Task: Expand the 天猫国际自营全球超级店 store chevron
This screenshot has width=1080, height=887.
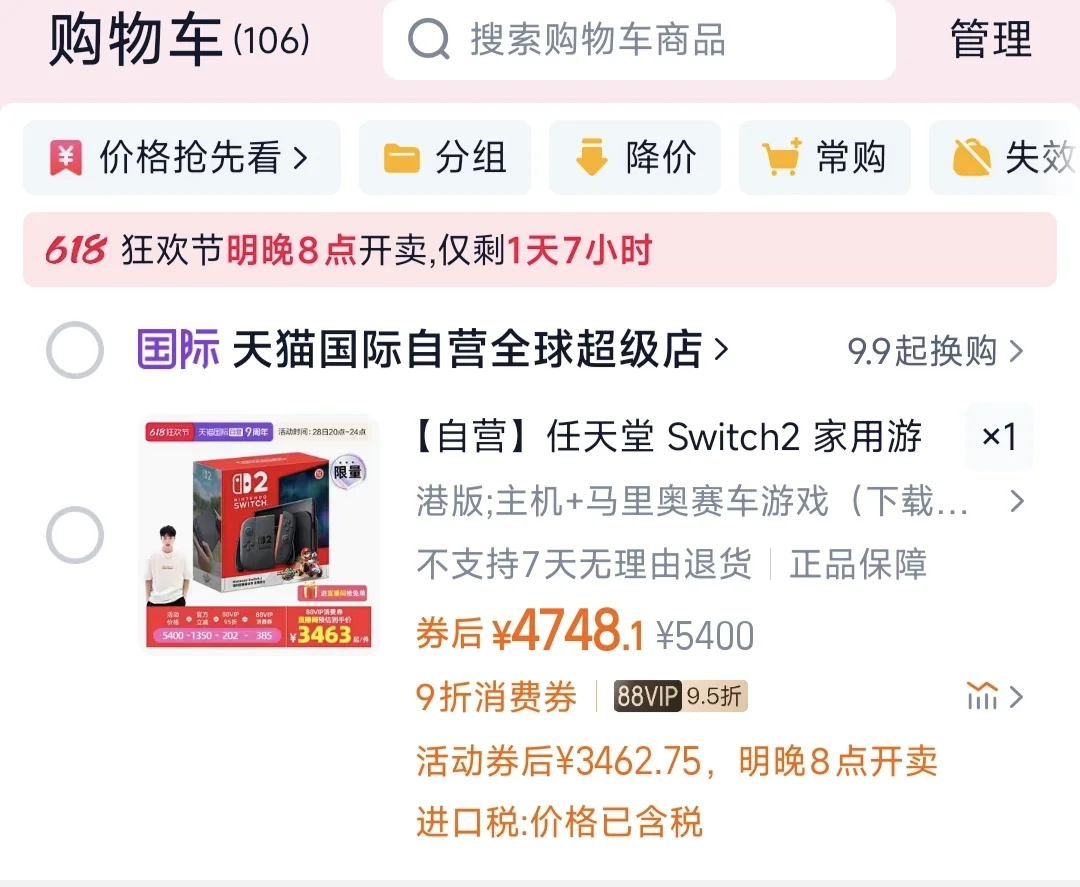Action: point(720,350)
